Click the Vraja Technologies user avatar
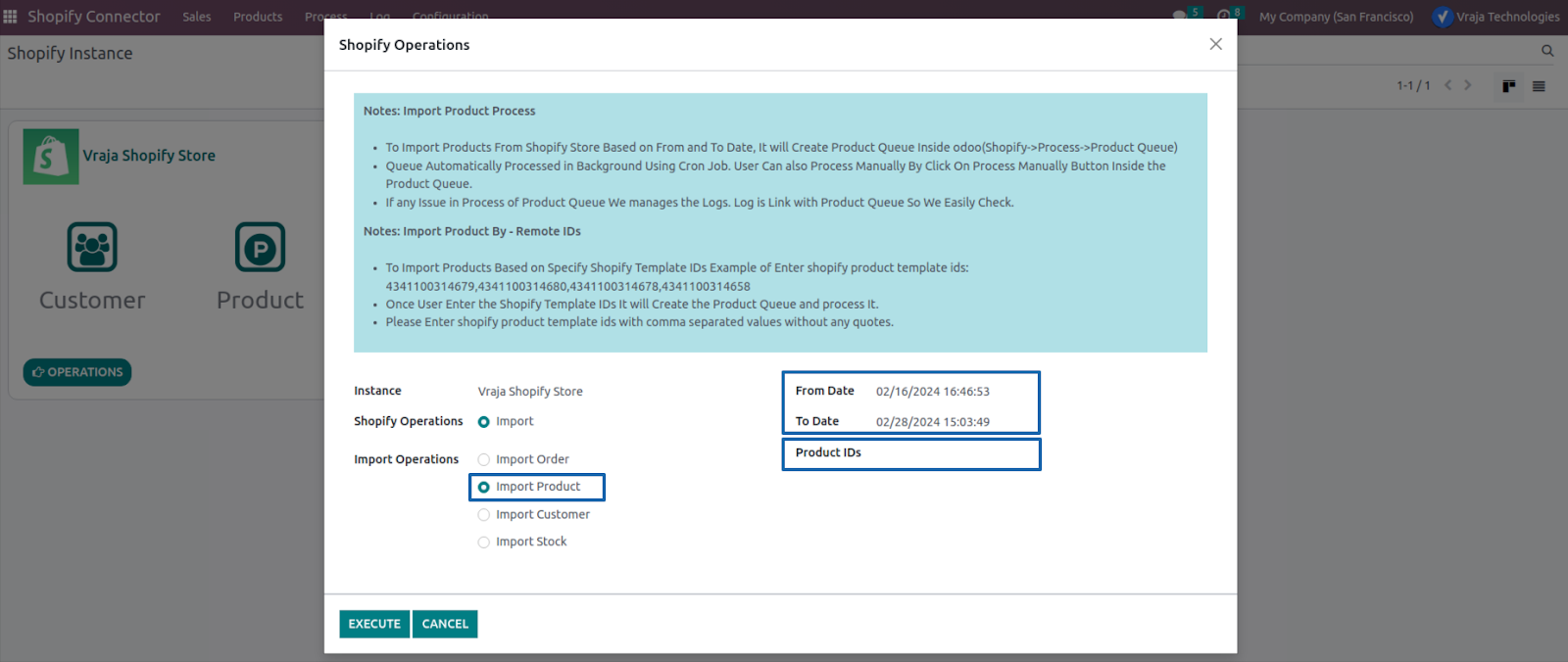Image resolution: width=1568 pixels, height=662 pixels. pyautogui.click(x=1443, y=17)
